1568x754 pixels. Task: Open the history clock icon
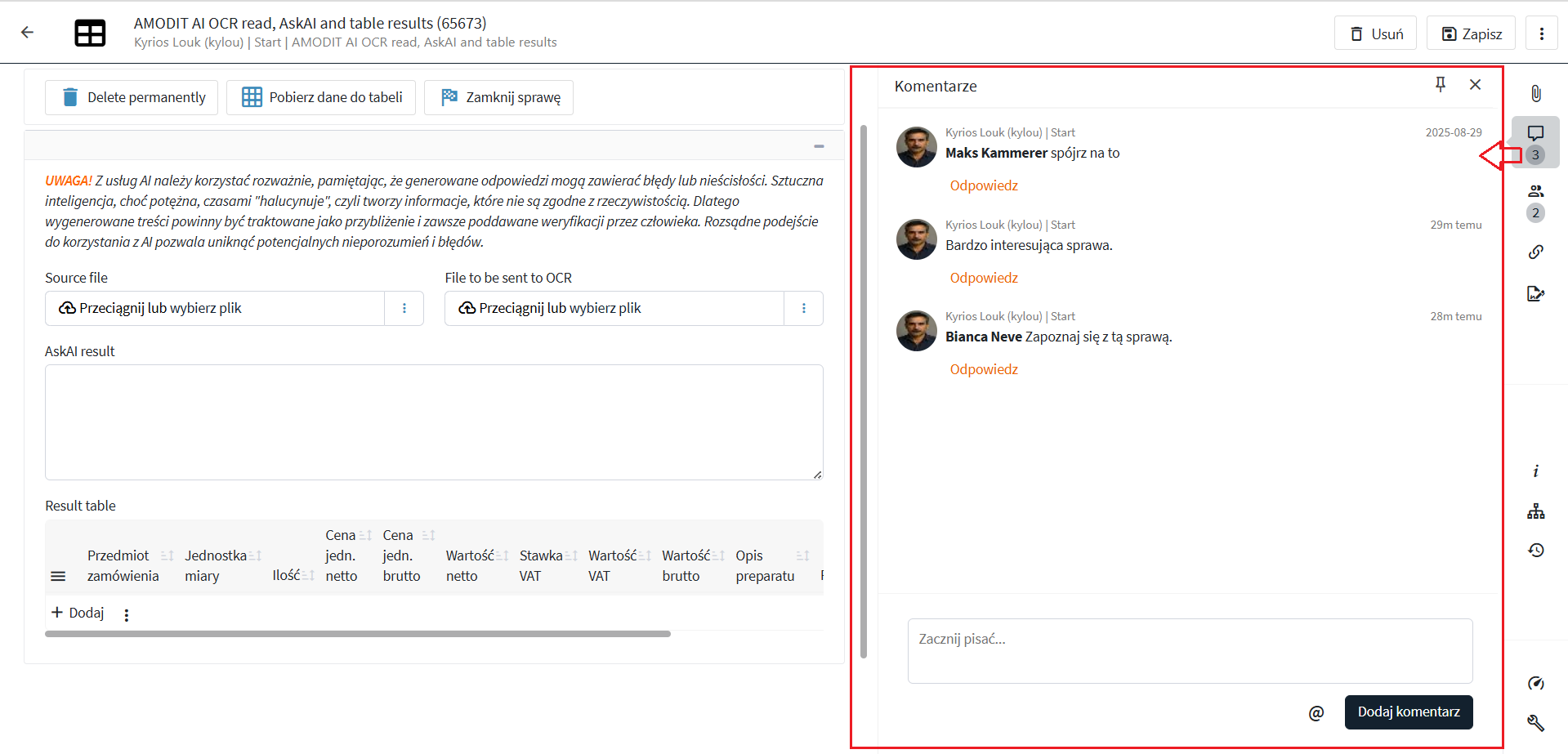point(1536,550)
